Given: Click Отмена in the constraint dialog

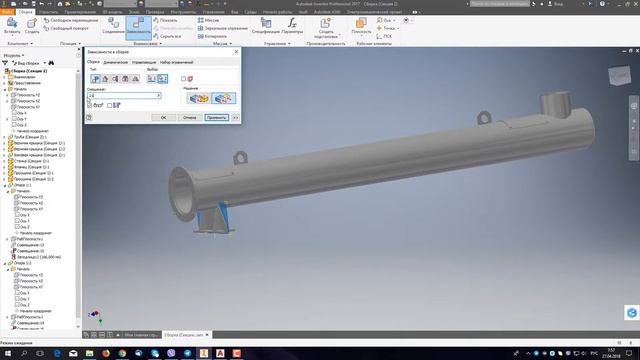Looking at the screenshot, I should pos(189,118).
